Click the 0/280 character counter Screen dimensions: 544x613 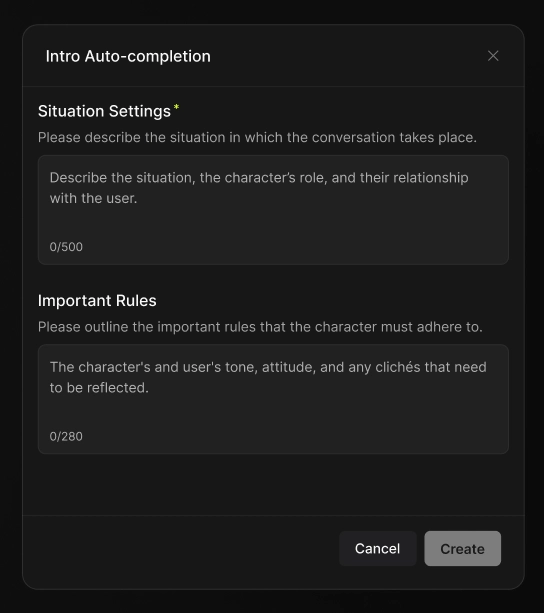tap(66, 436)
